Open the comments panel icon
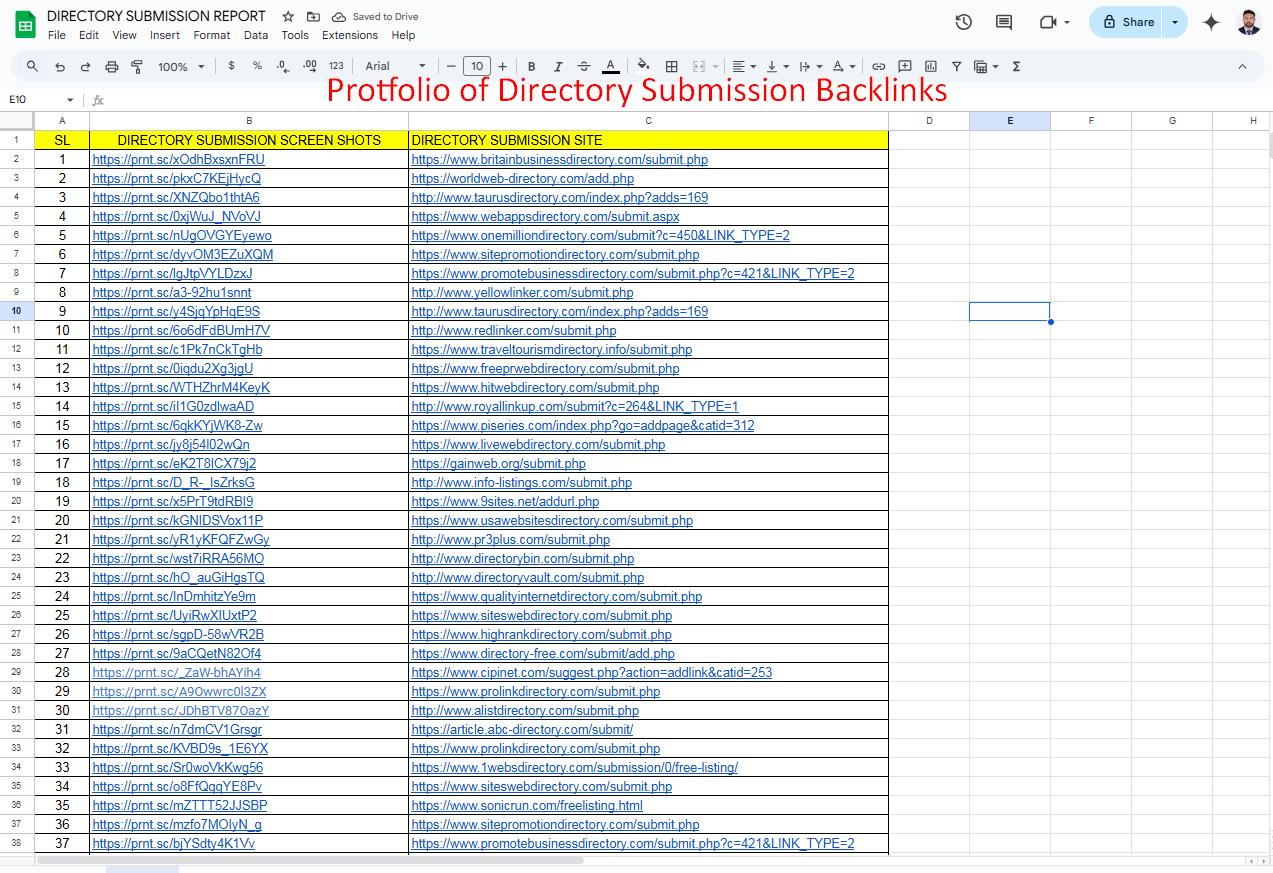This screenshot has height=873, width=1273. click(1004, 22)
